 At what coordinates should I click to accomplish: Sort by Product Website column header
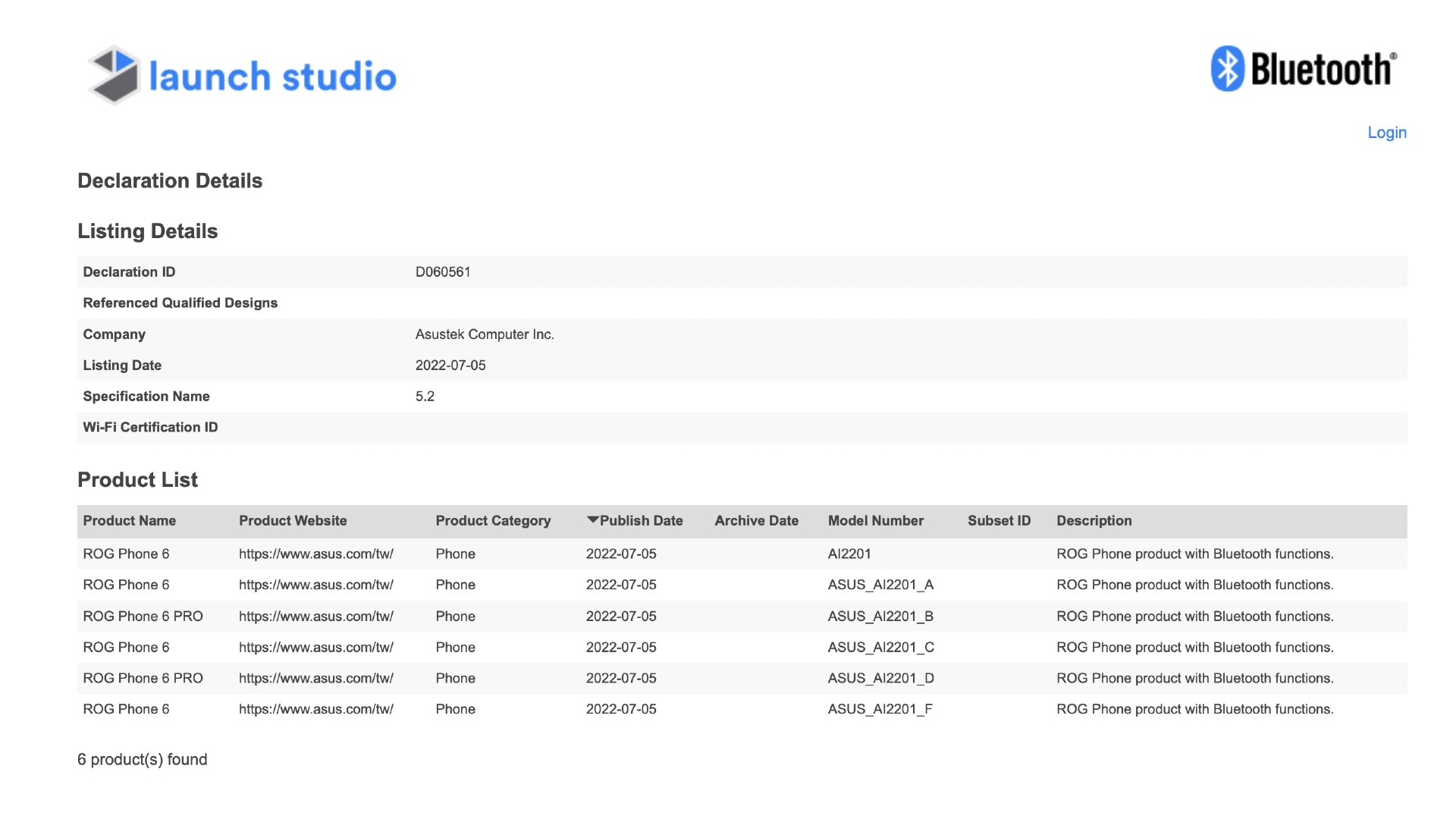pos(293,521)
